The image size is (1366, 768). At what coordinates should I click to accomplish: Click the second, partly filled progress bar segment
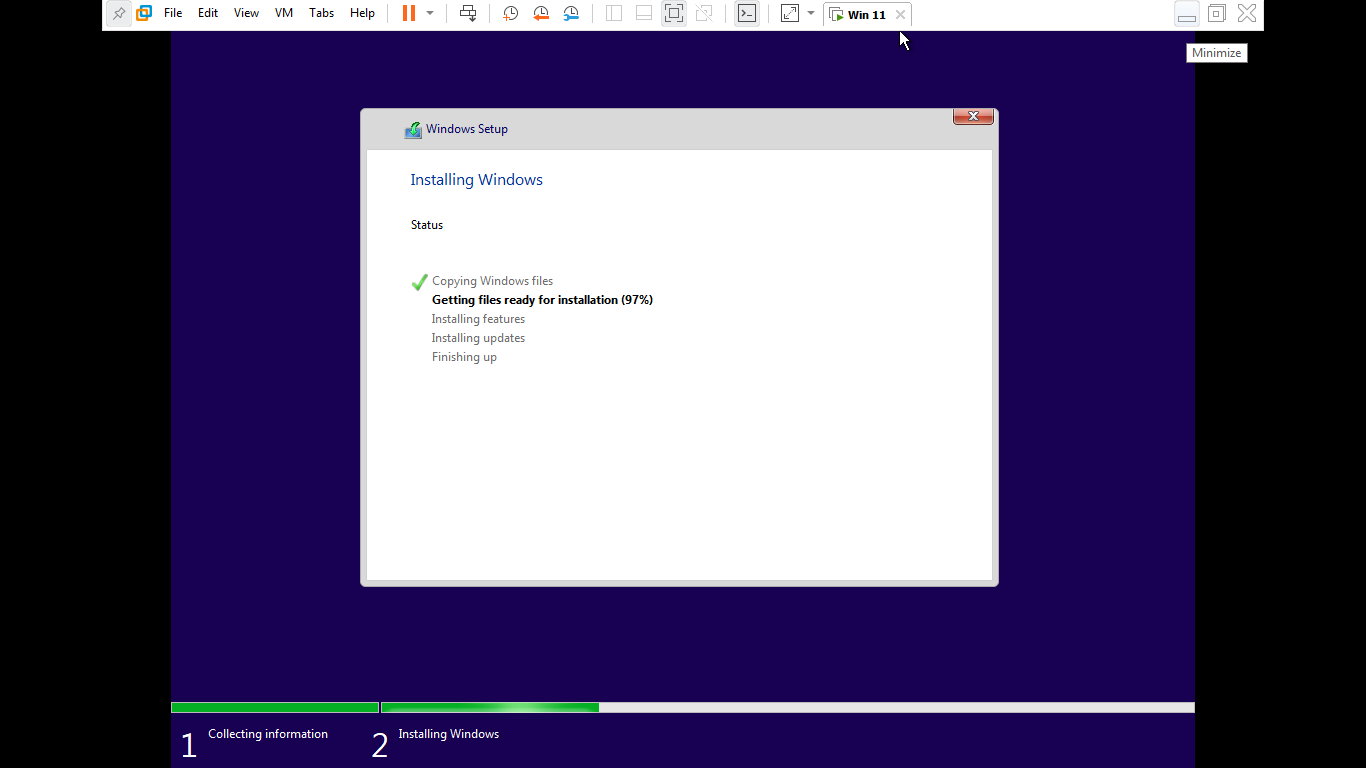(788, 708)
